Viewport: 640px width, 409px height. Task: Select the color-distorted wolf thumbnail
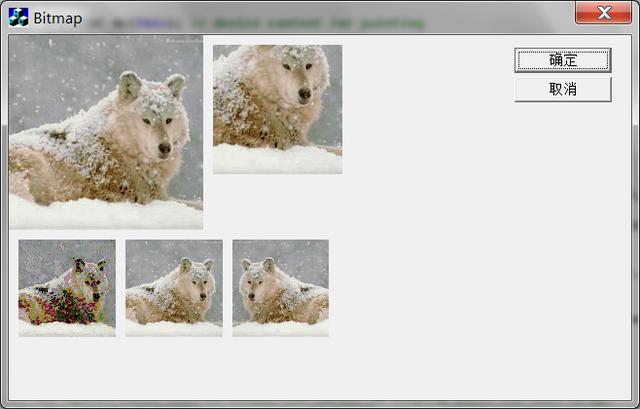[x=67, y=288]
